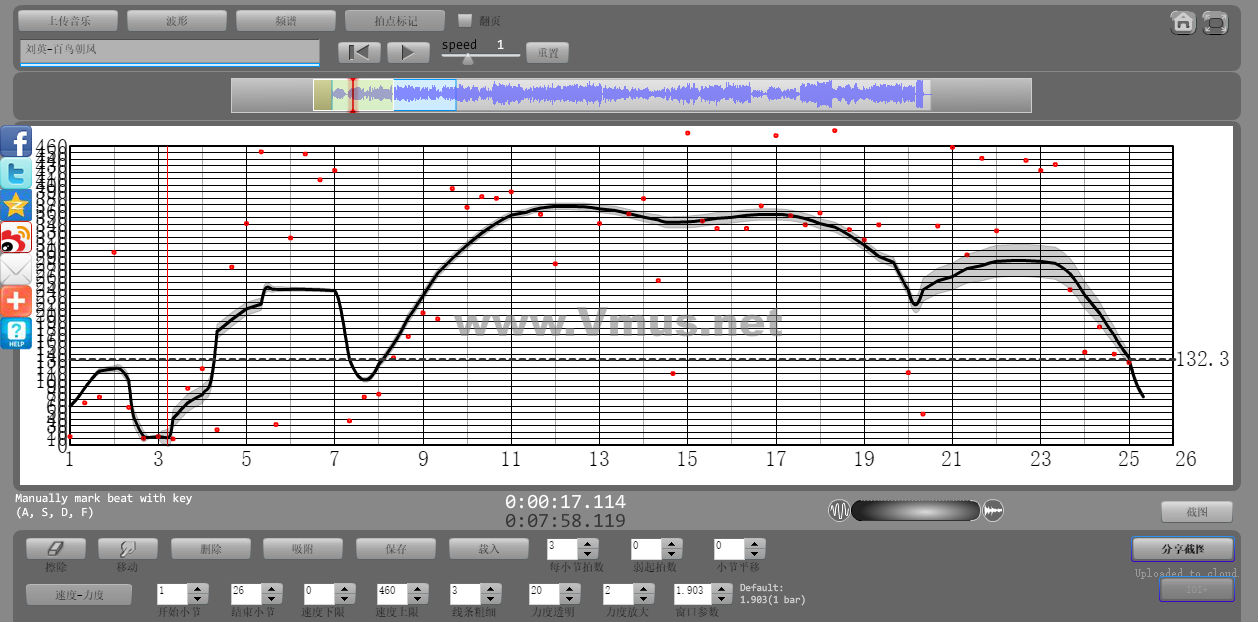Increase the 每小节拍数 beats-per-bar value
The width and height of the screenshot is (1258, 622).
(x=588, y=543)
